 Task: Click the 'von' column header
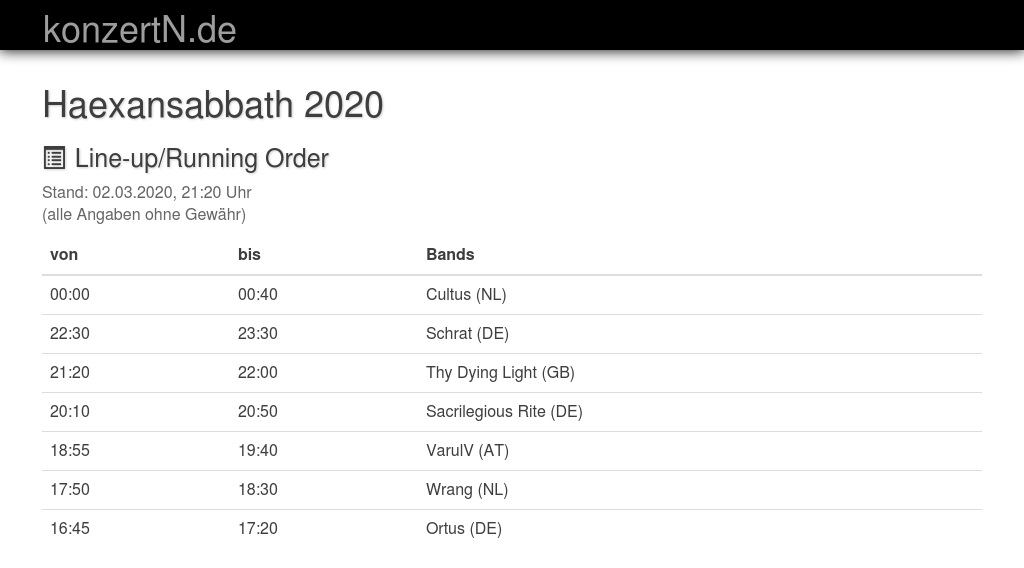coord(64,254)
